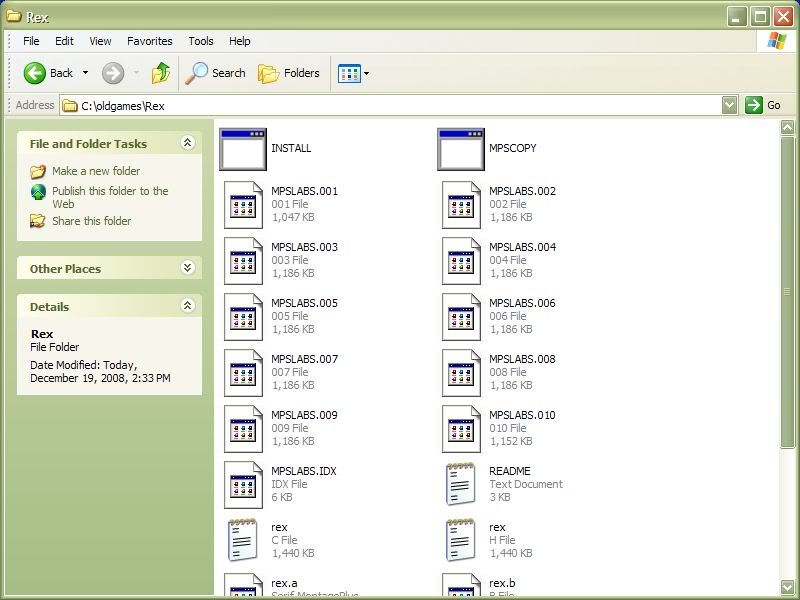This screenshot has width=800, height=600.
Task: Collapse the Details panel
Action: click(187, 306)
